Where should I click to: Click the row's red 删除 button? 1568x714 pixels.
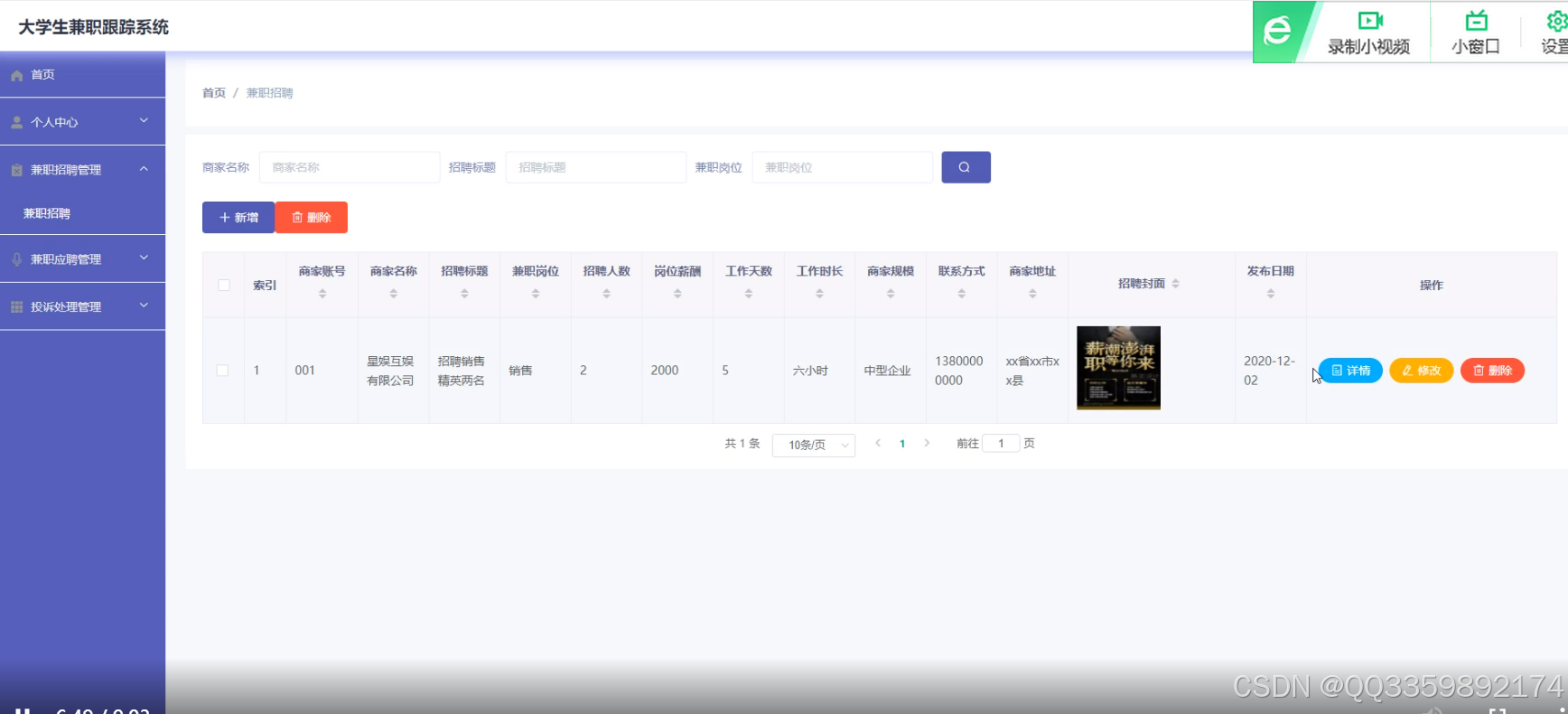point(1492,371)
